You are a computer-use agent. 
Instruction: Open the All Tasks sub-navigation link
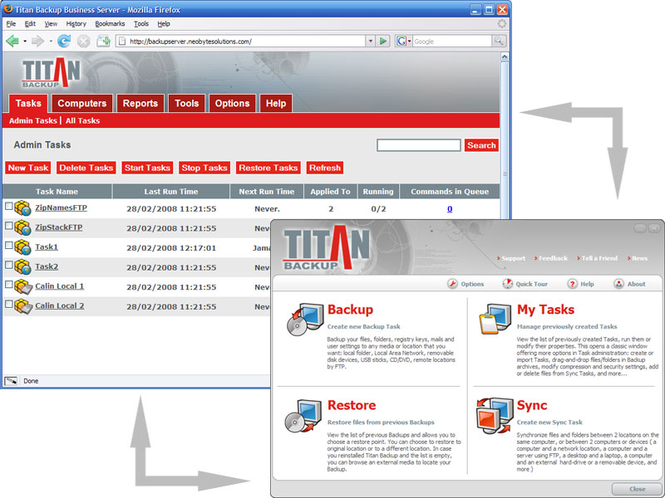83,120
